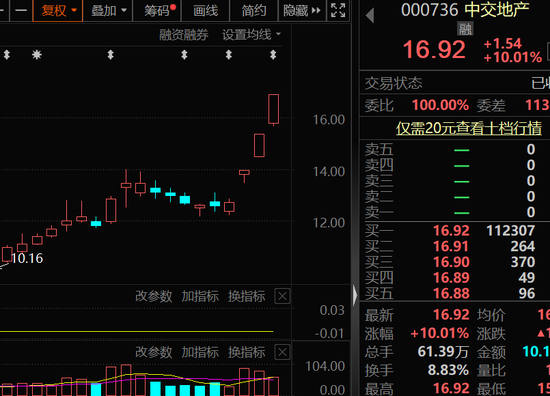Image resolution: width=550 pixels, height=396 pixels.
Task: Click the 涨幅 +10.01% value
Action: coord(440,333)
